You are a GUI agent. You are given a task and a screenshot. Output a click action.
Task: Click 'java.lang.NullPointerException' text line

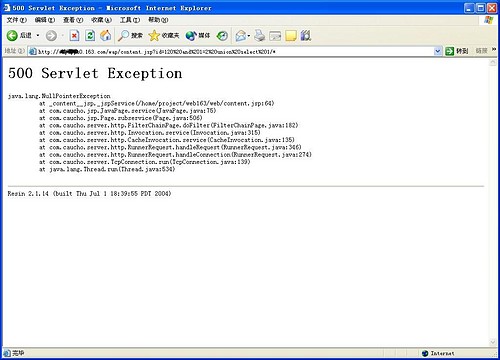[59, 96]
